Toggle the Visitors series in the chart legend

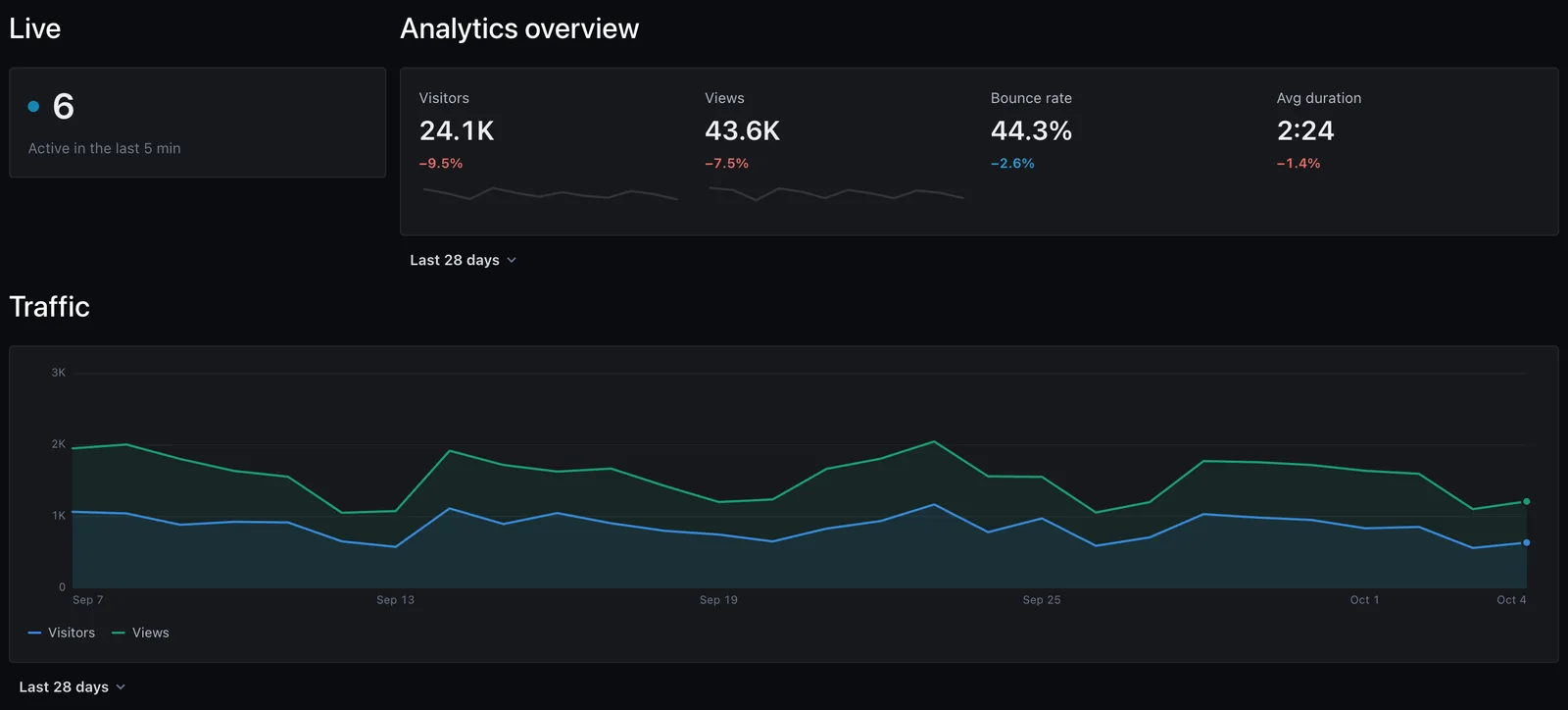62,633
